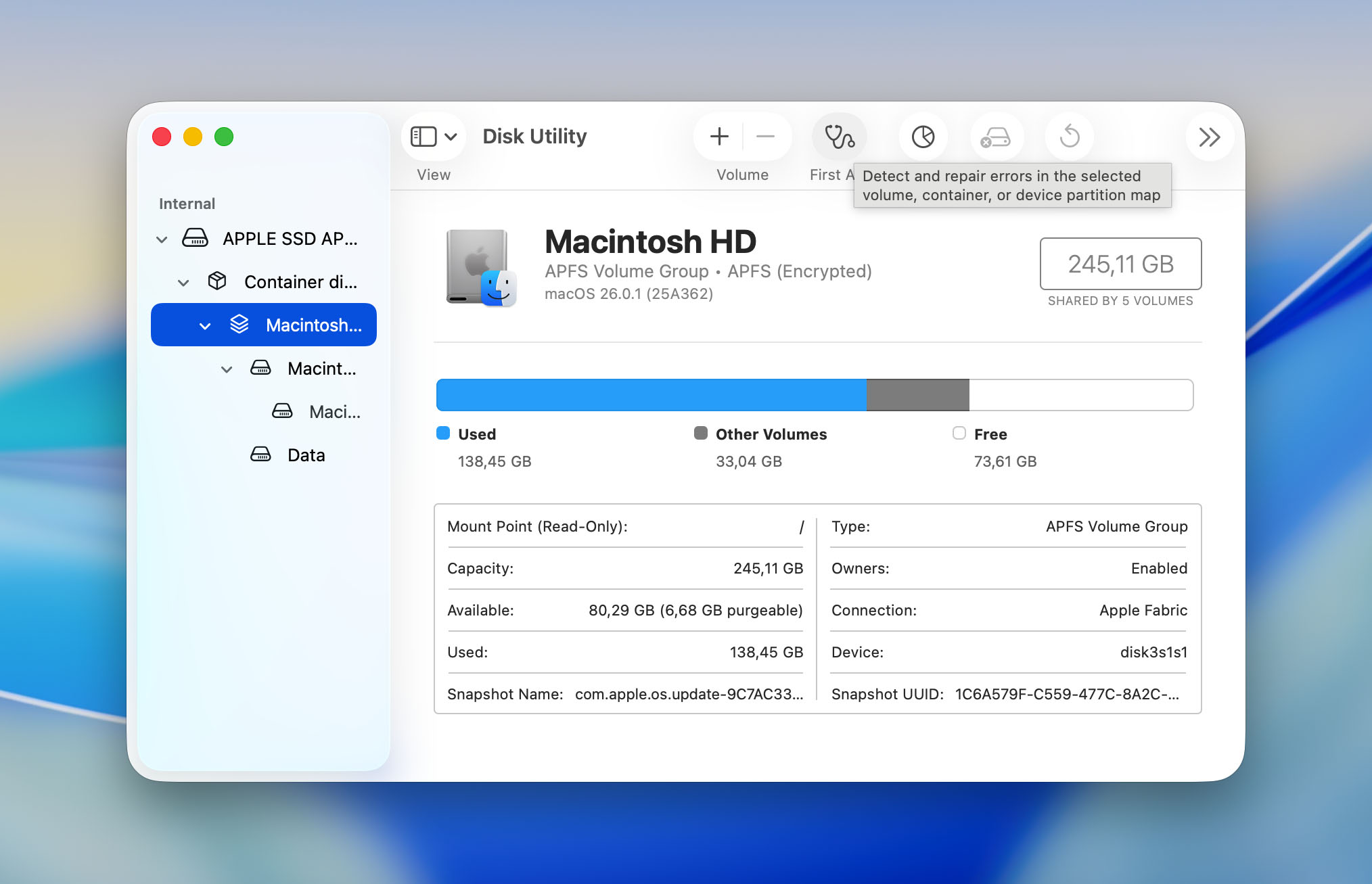Click the 73,61 GB Free value

pos(1005,461)
